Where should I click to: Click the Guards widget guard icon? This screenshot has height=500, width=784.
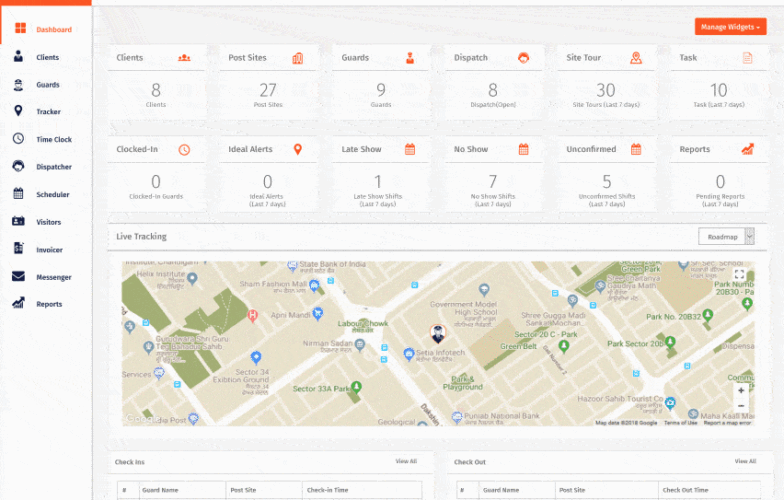(x=410, y=58)
